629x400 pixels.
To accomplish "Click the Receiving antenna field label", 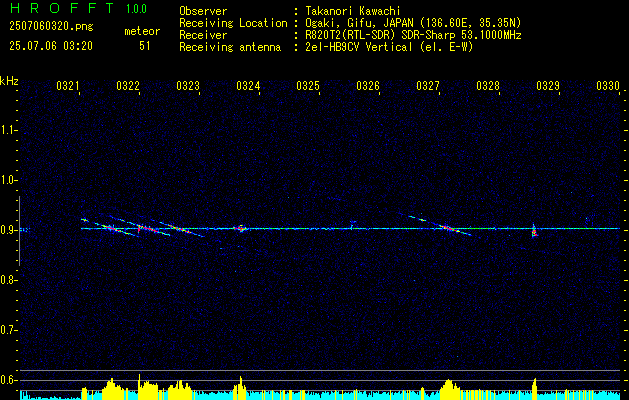I will (x=230, y=47).
